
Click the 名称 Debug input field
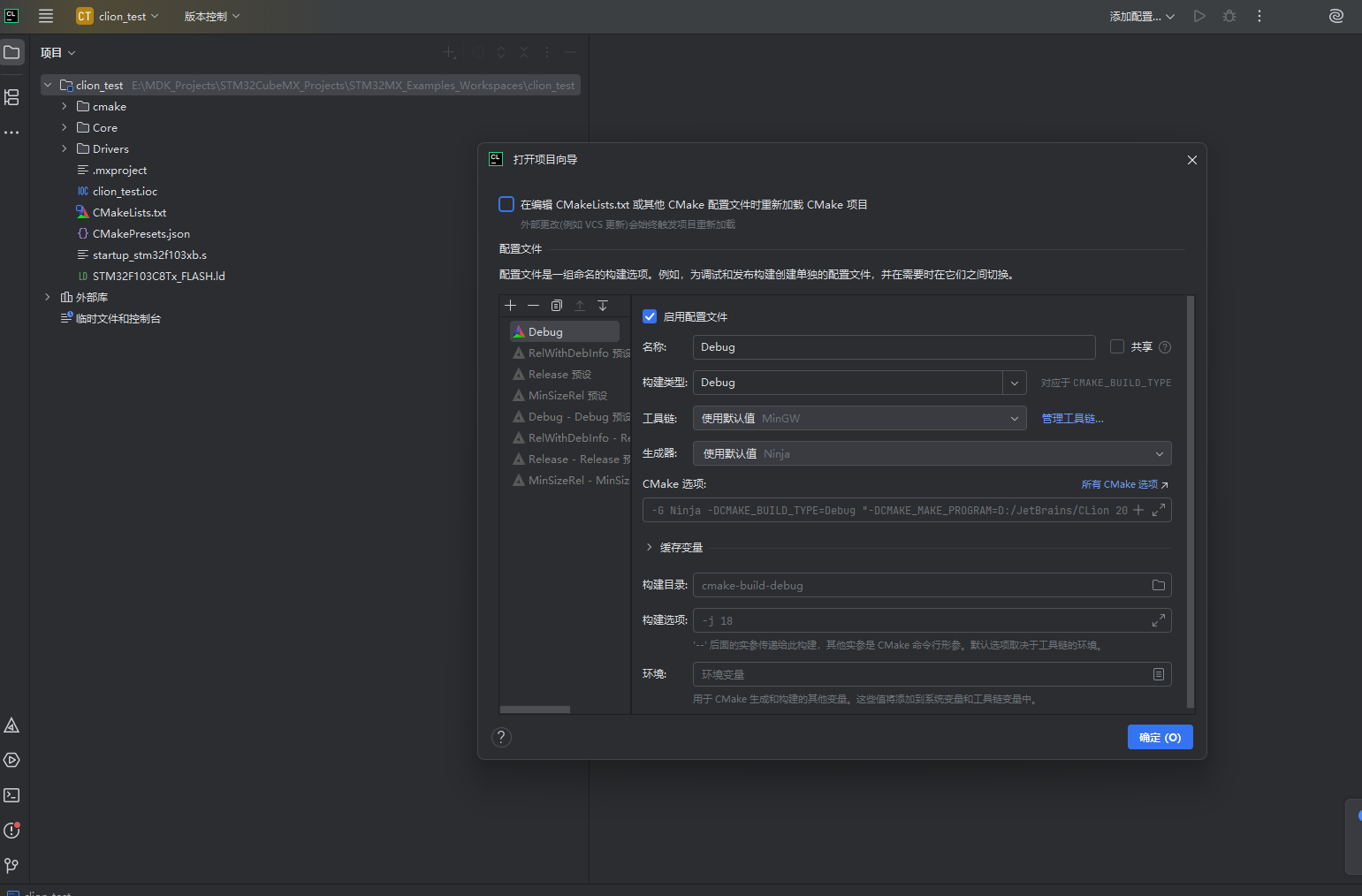coord(894,347)
